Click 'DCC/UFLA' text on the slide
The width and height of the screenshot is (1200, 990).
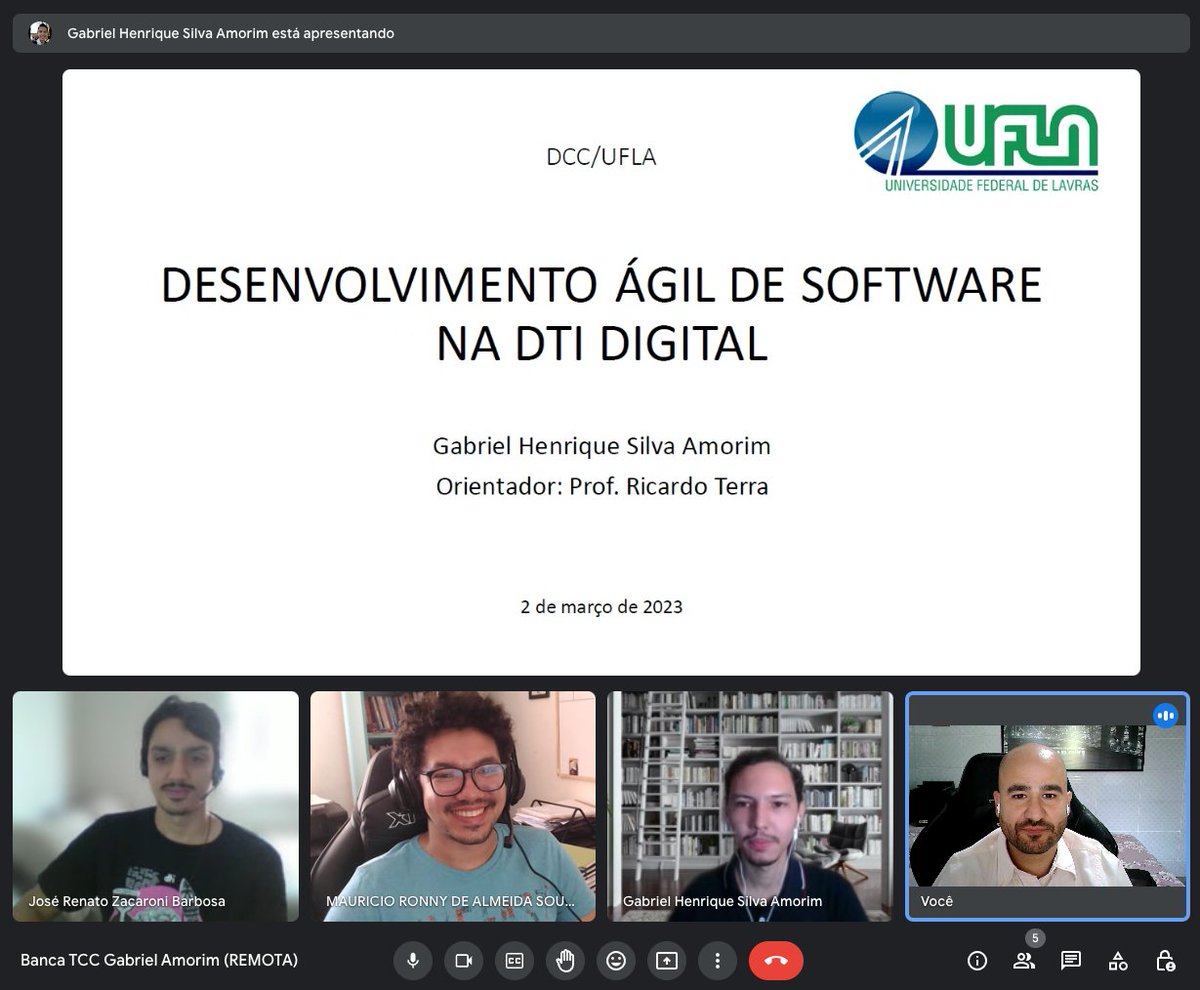[x=601, y=157]
